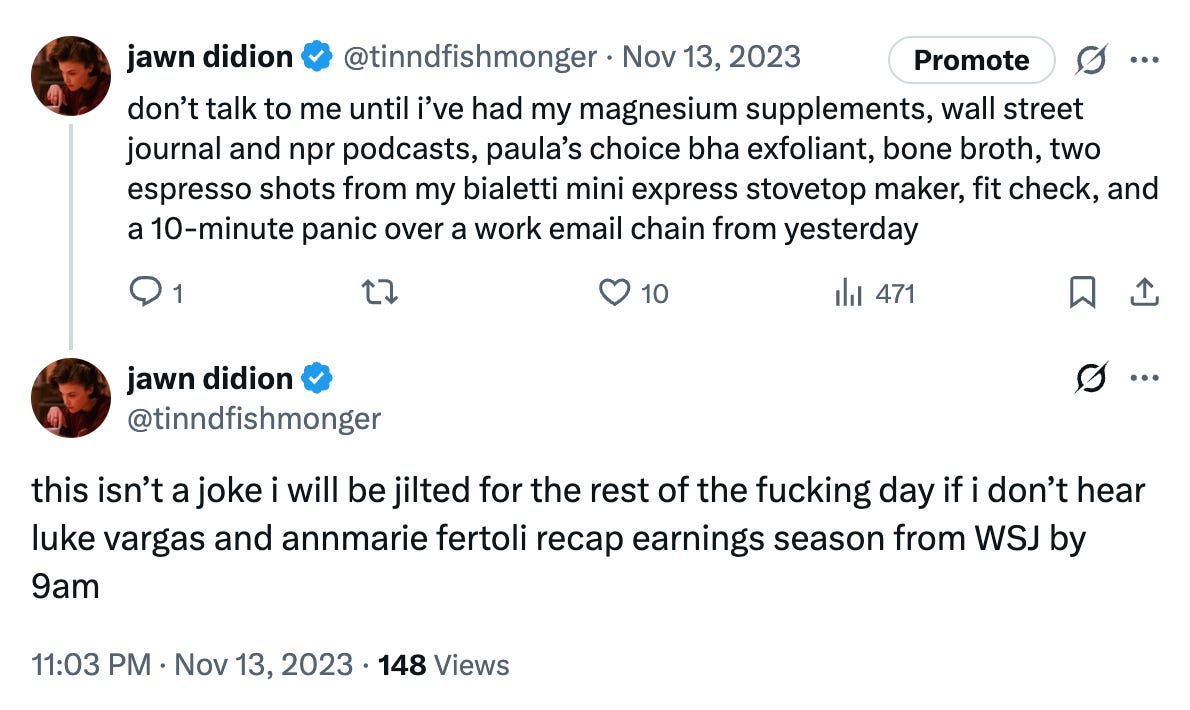The height and width of the screenshot is (710, 1190).
Task: Click the avatar on the second tweet
Action: (70, 397)
